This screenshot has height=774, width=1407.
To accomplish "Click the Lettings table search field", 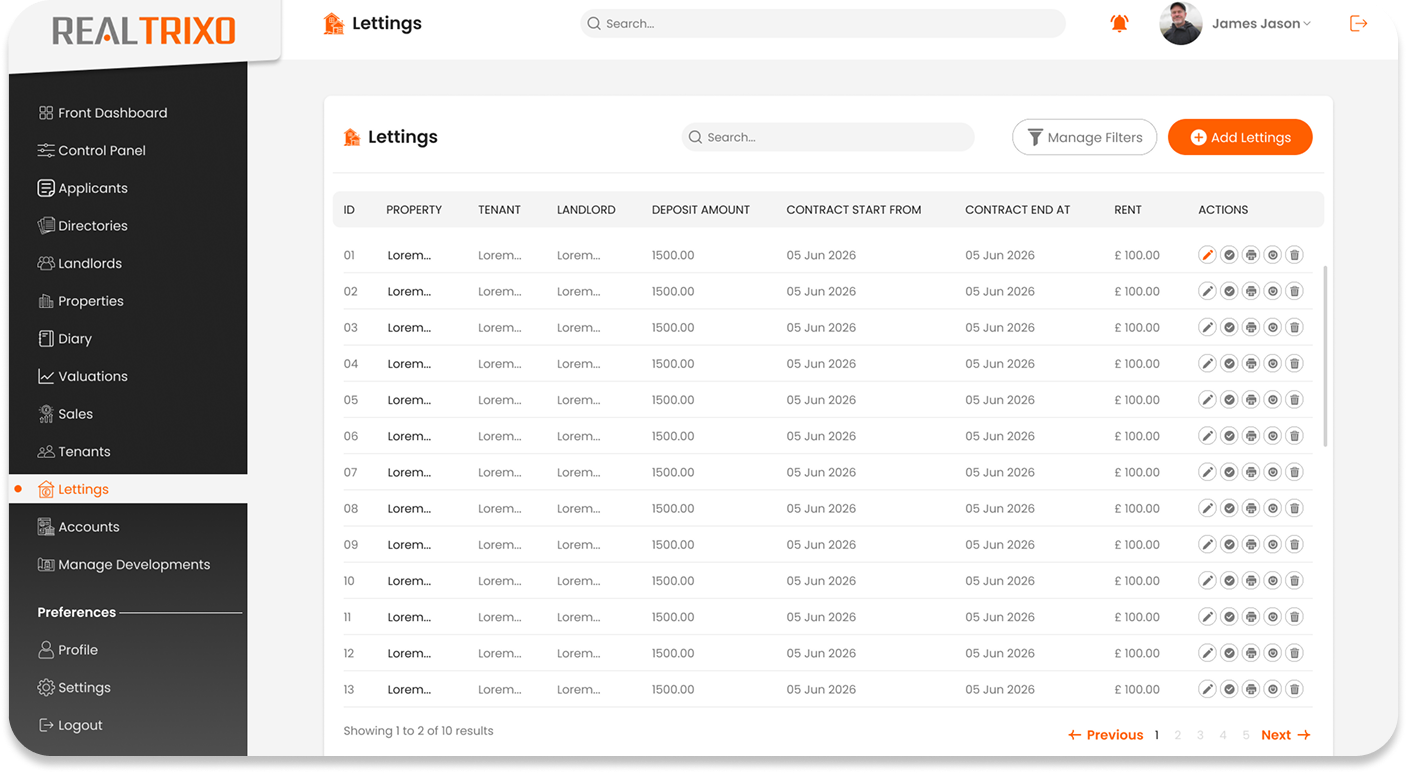I will pos(828,137).
